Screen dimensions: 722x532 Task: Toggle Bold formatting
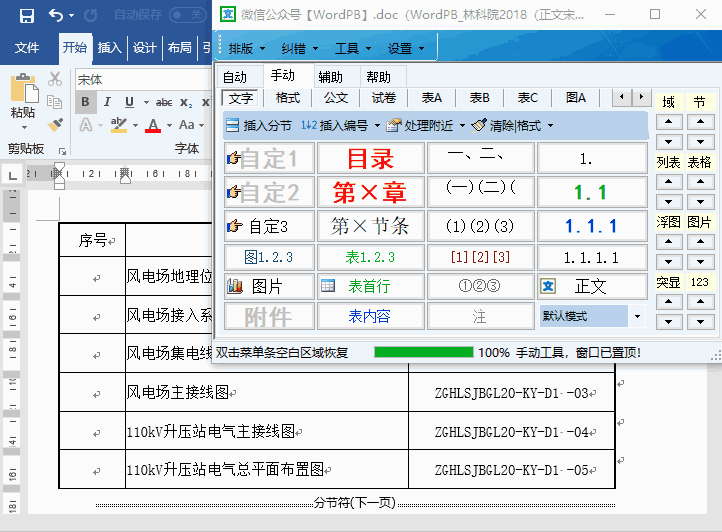86,102
